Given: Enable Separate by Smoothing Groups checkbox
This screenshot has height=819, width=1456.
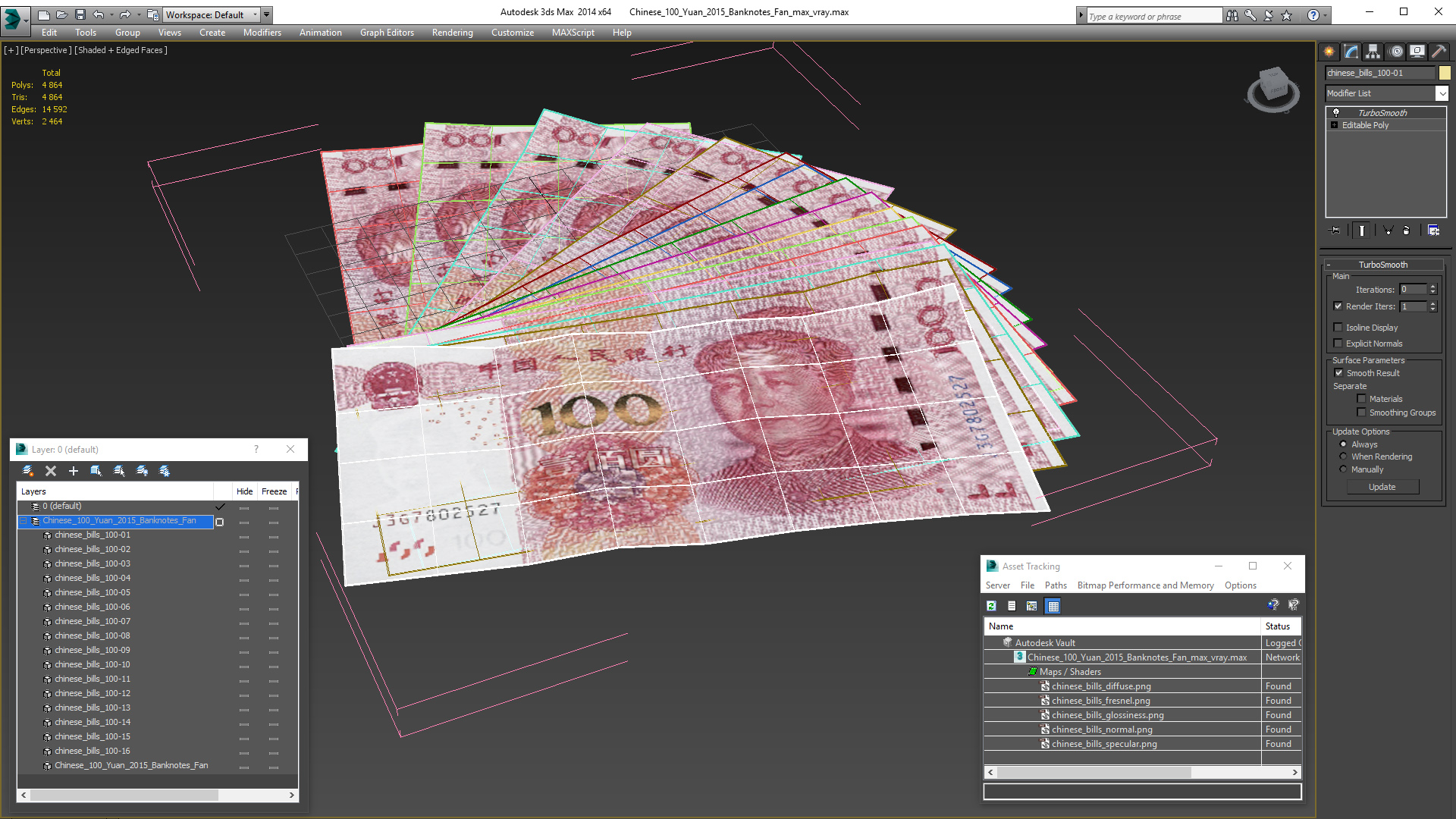Looking at the screenshot, I should (x=1362, y=413).
